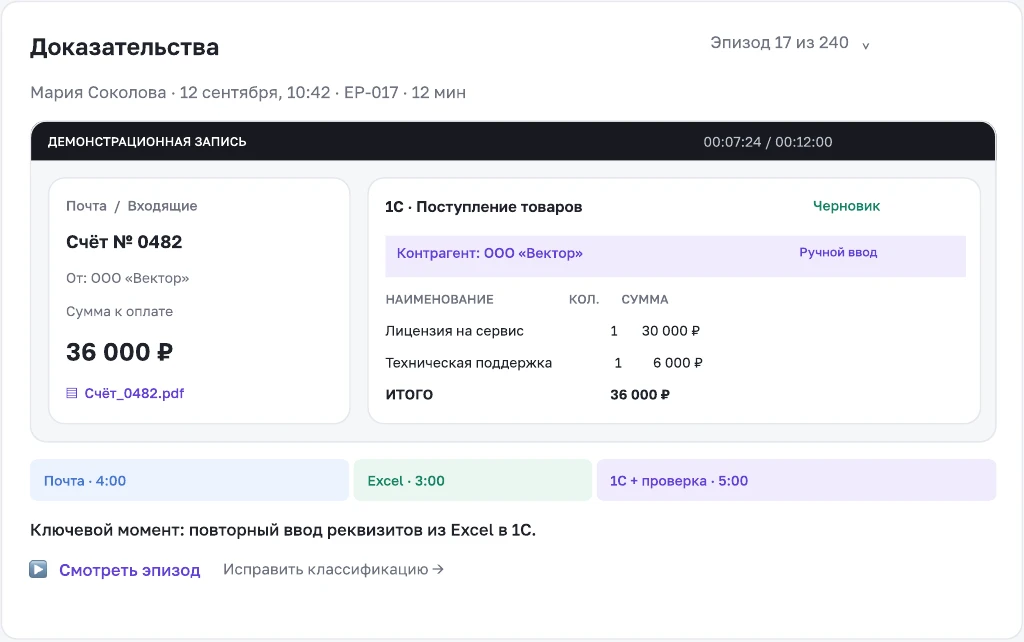Click the ИТОГО 36 000 ₽ total
The height and width of the screenshot is (642, 1024).
(528, 394)
